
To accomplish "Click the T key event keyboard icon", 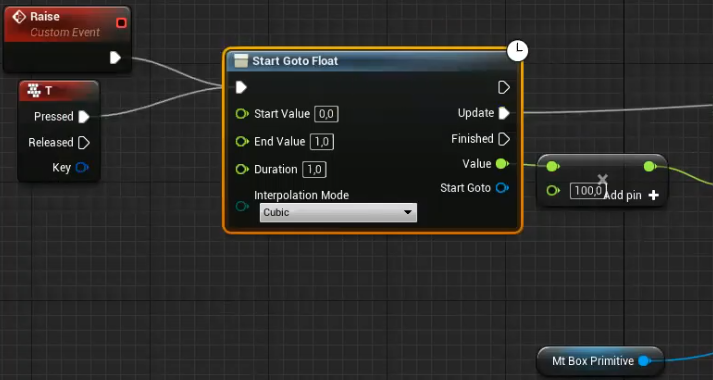I will tap(34, 90).
